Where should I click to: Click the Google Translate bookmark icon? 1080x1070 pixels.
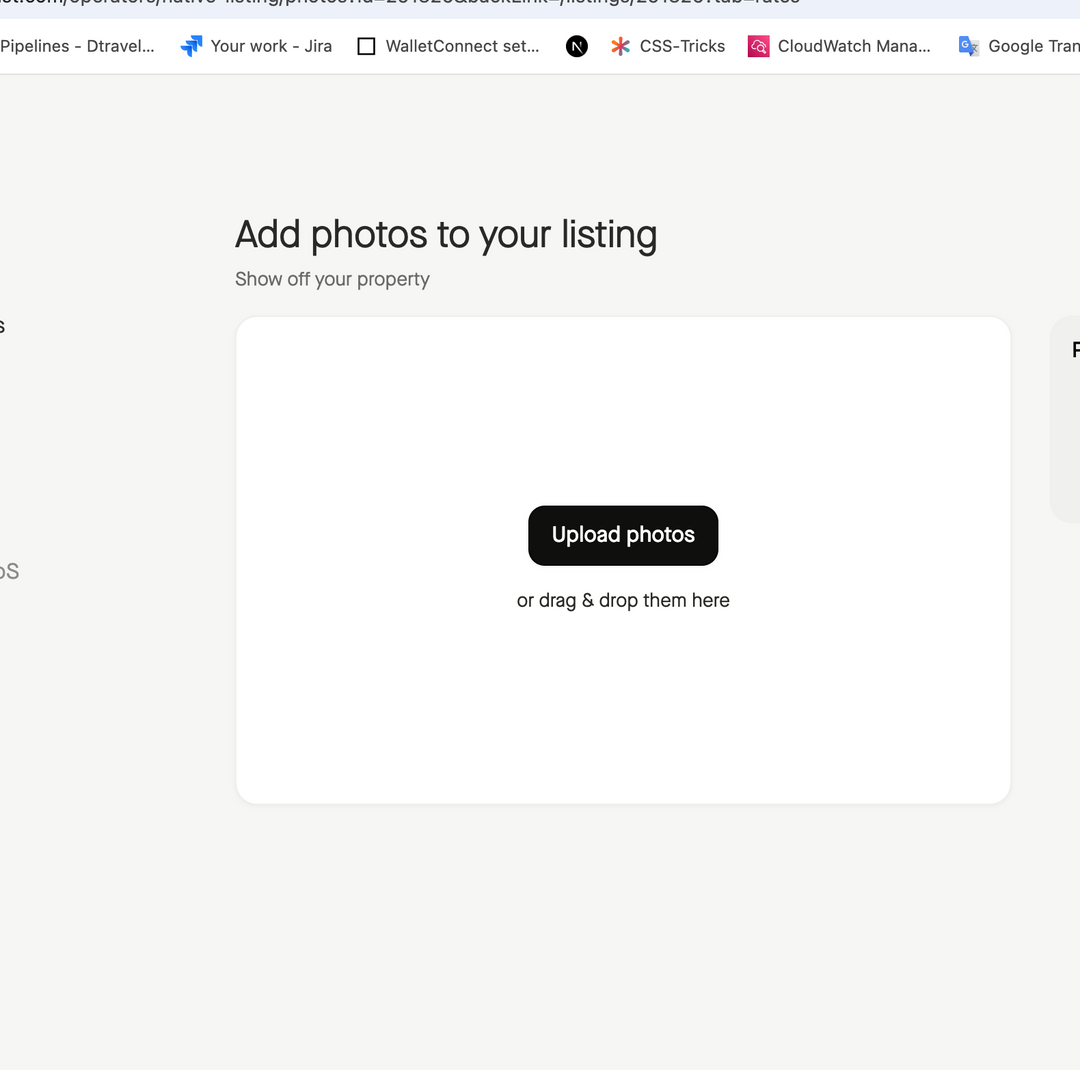tap(968, 46)
